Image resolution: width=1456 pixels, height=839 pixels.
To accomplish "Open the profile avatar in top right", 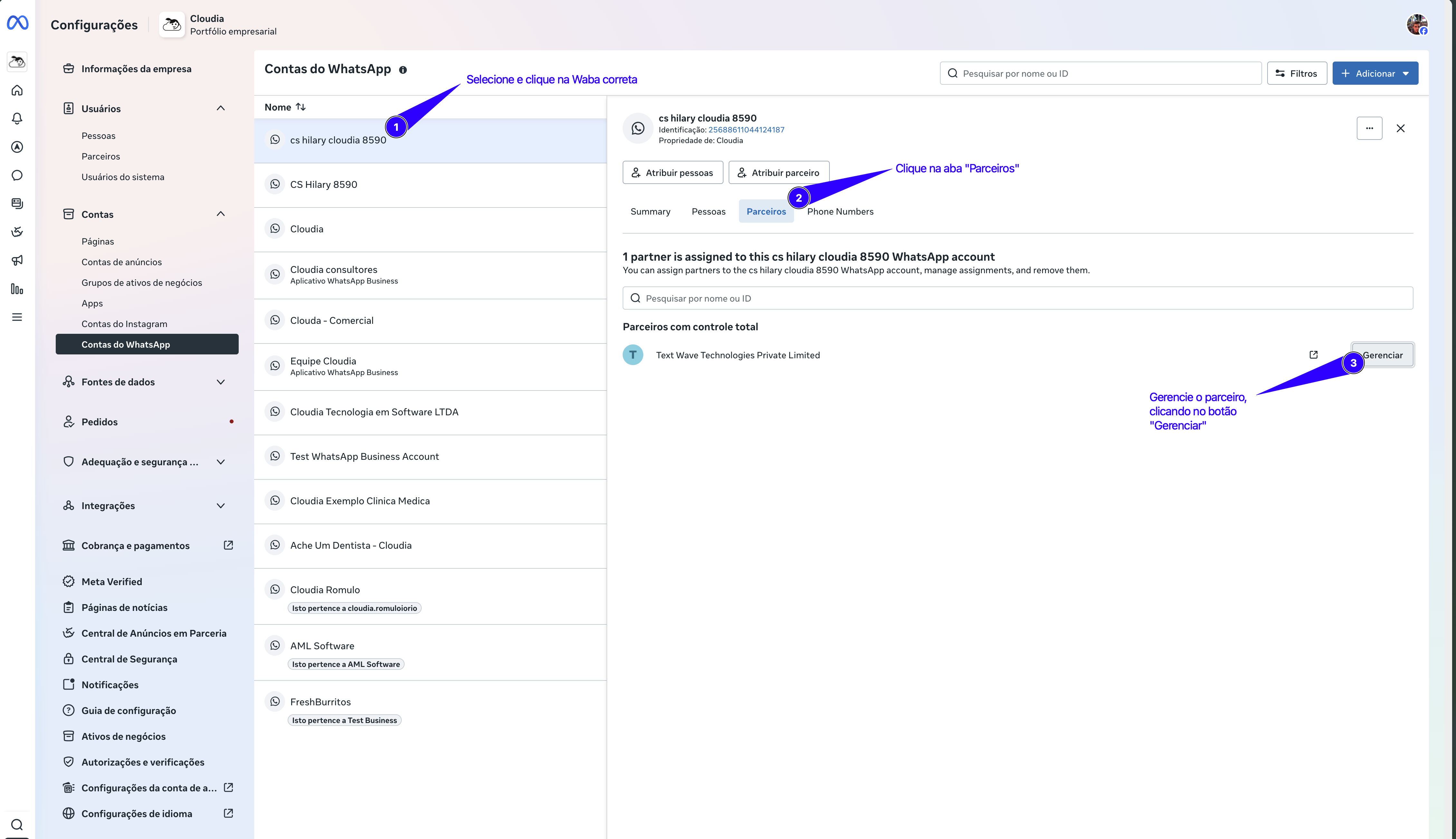I will [1417, 25].
